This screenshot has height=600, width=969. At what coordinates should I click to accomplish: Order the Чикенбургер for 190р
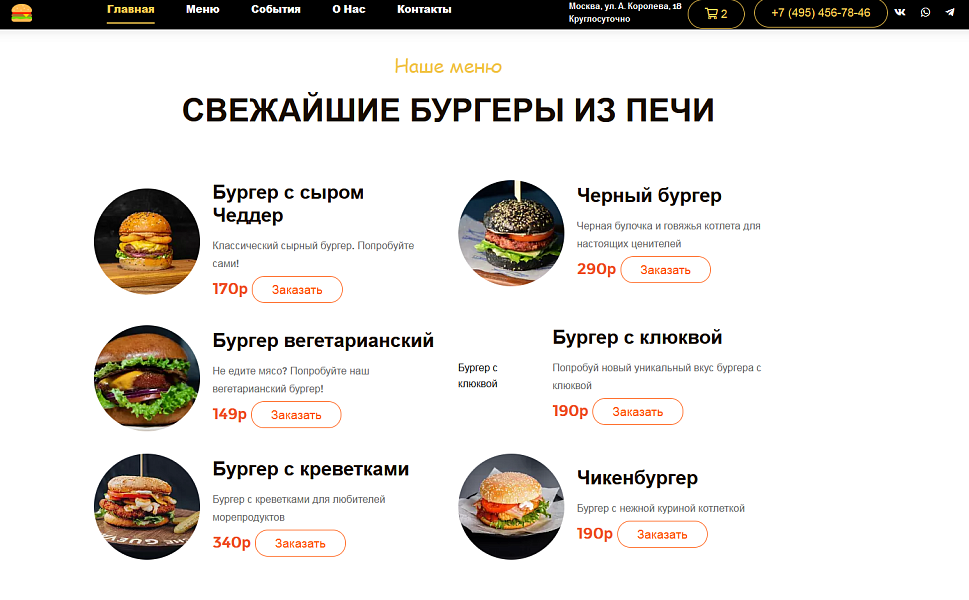coord(662,534)
